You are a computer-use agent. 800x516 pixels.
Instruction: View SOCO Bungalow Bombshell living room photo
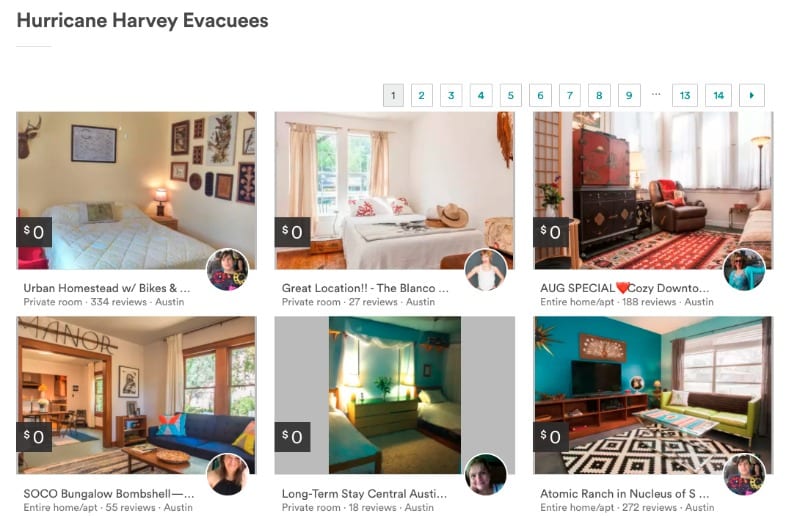[136, 395]
